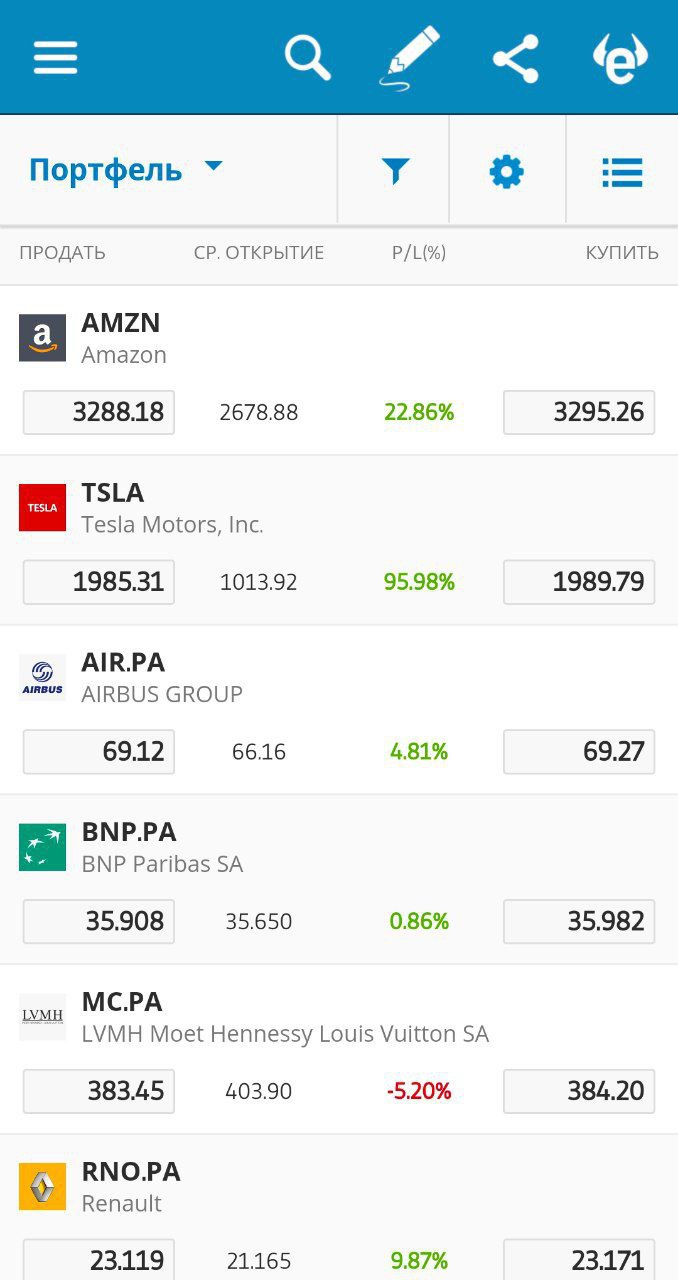
Task: Sort by СР. ОТКРЫТИЕ column header
Action: point(259,253)
